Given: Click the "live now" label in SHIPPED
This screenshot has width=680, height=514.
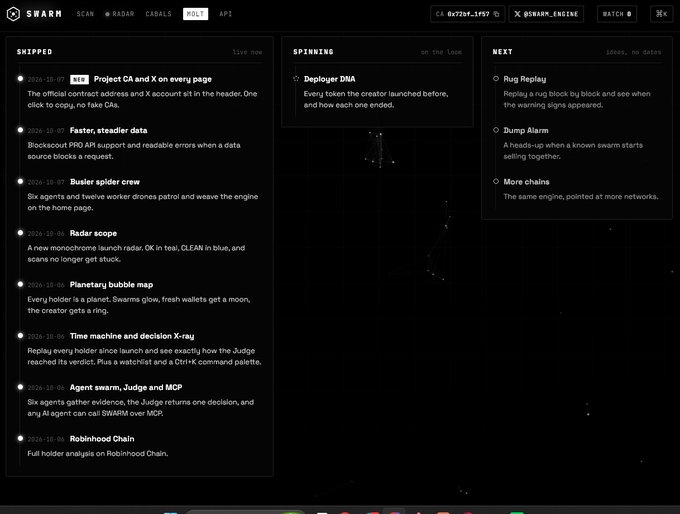Looking at the screenshot, I should pyautogui.click(x=247, y=52).
